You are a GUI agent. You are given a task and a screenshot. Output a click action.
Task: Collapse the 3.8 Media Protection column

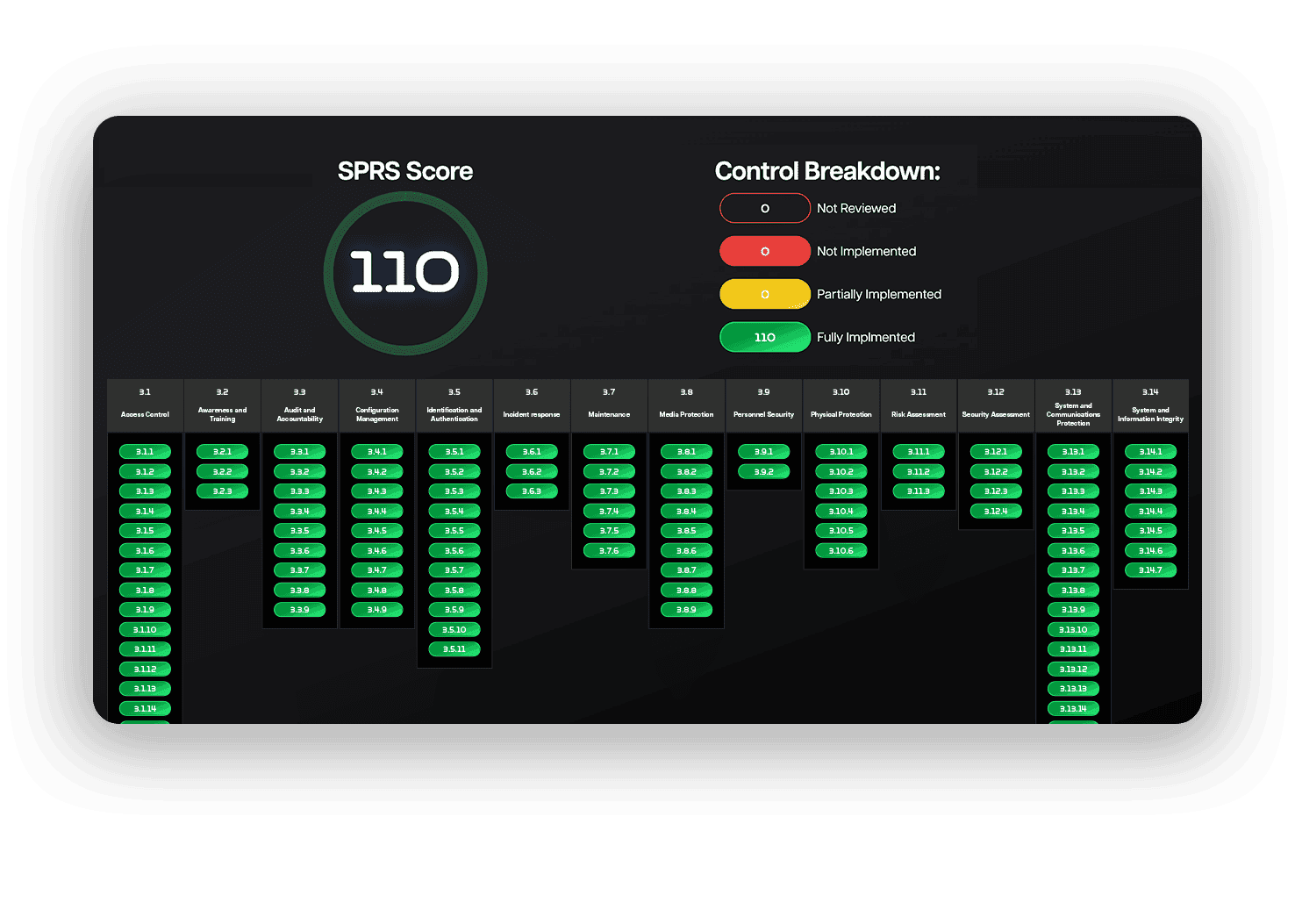click(x=686, y=405)
